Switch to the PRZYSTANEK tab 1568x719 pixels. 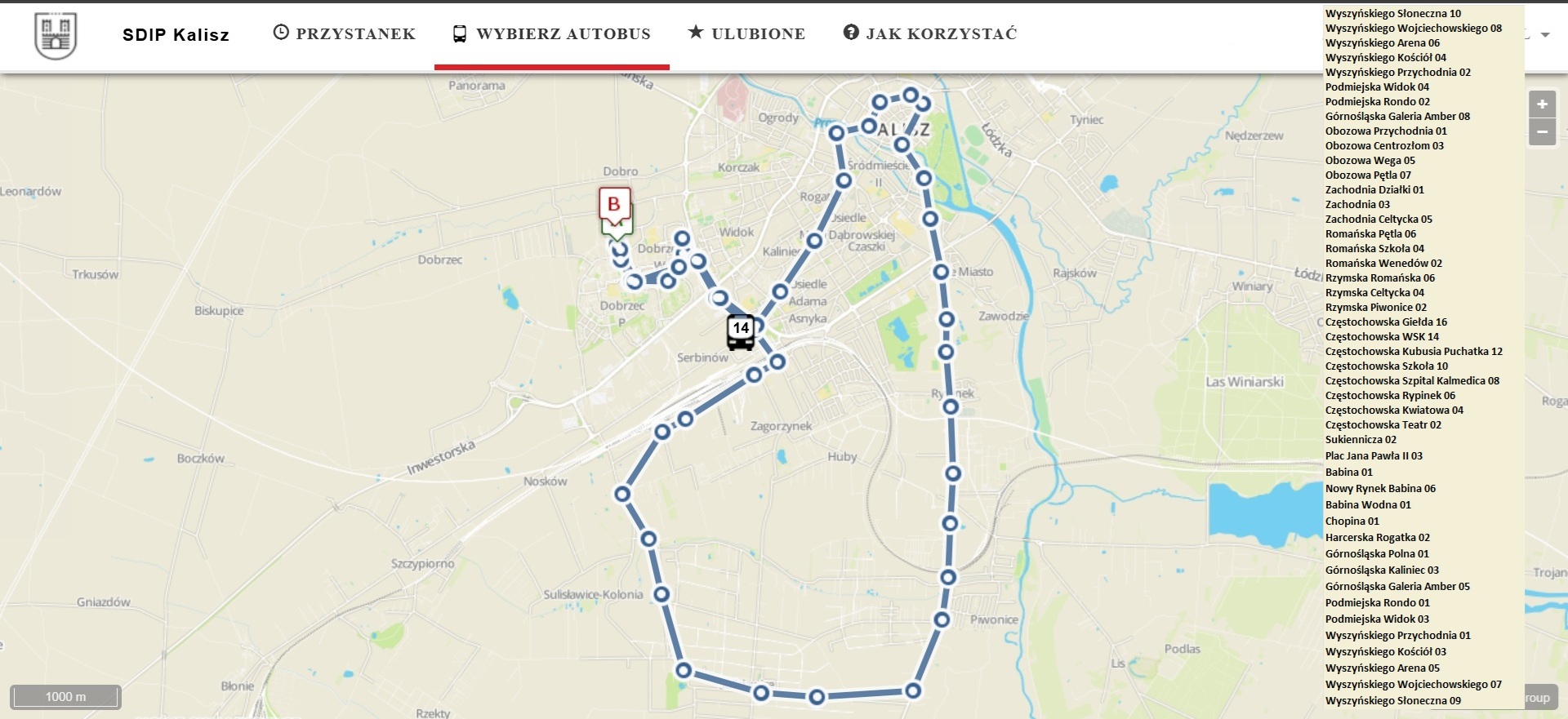click(344, 34)
